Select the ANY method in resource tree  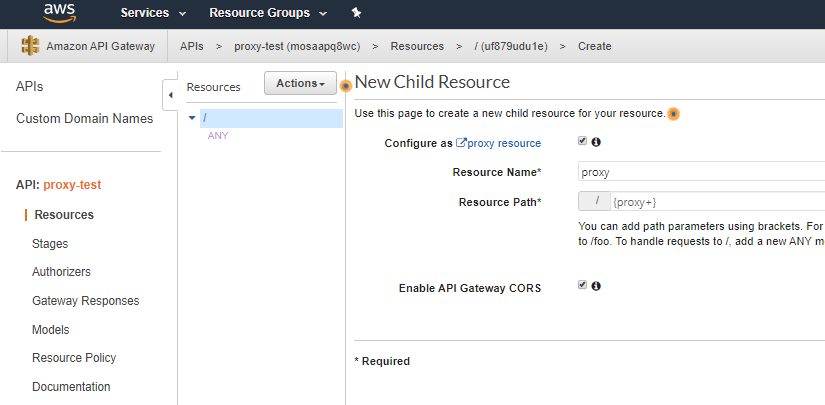(218, 135)
